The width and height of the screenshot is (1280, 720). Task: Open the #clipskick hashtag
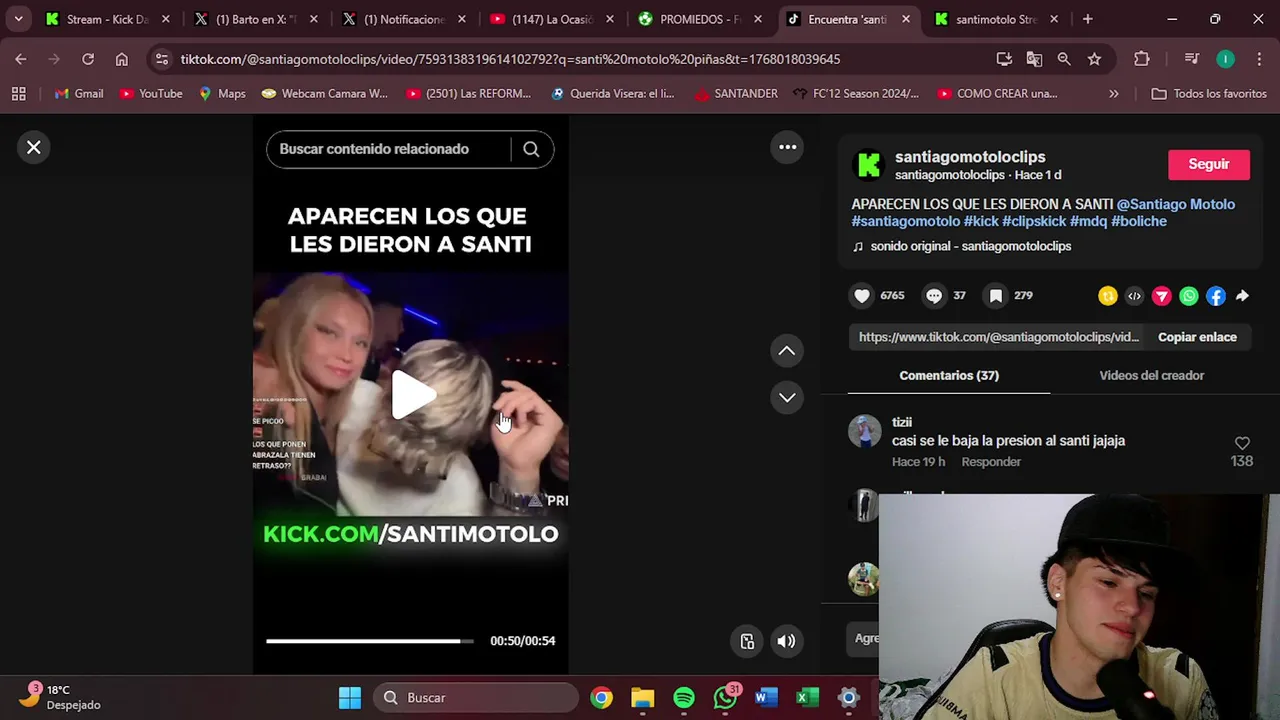point(1034,221)
